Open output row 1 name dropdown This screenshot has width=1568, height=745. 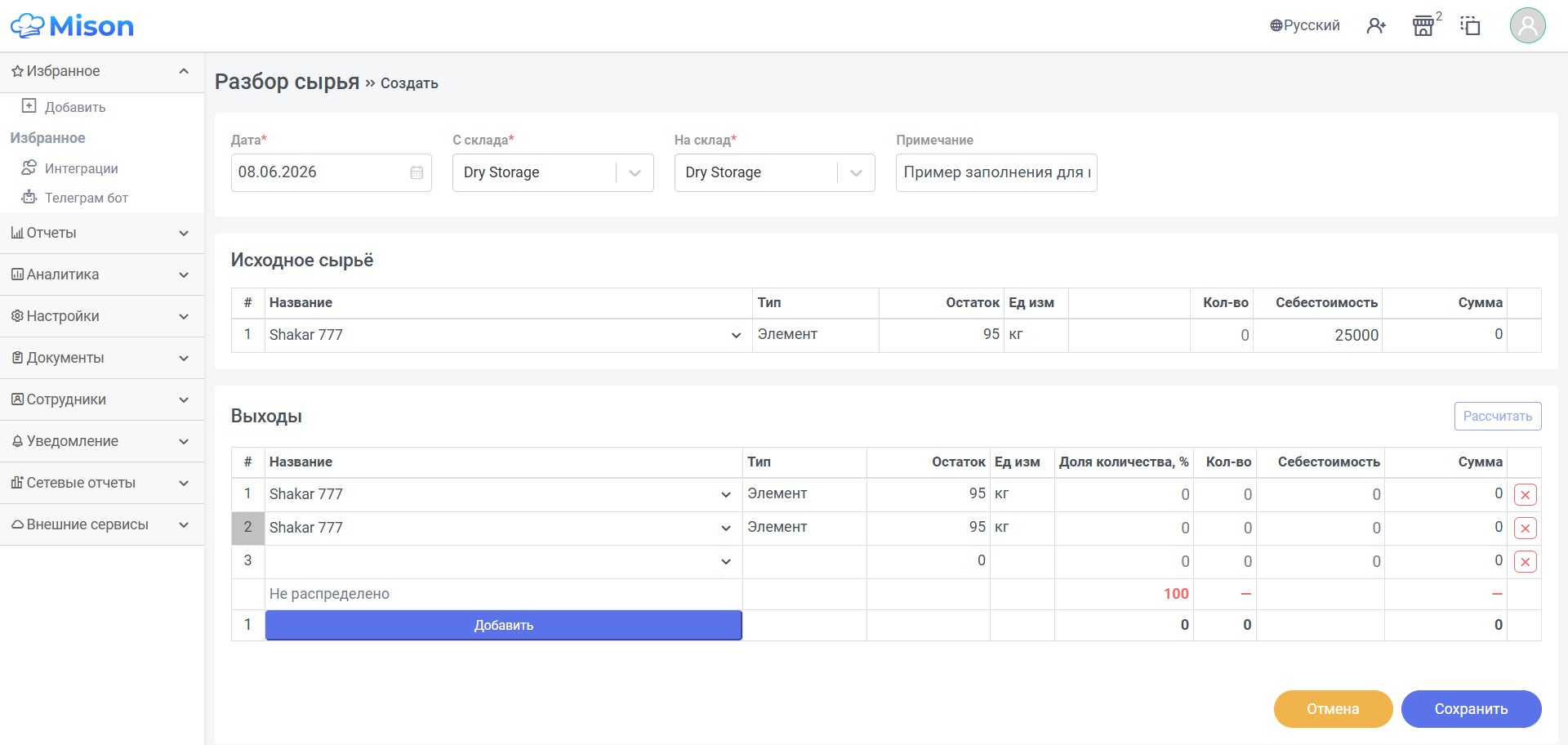[x=502, y=494]
